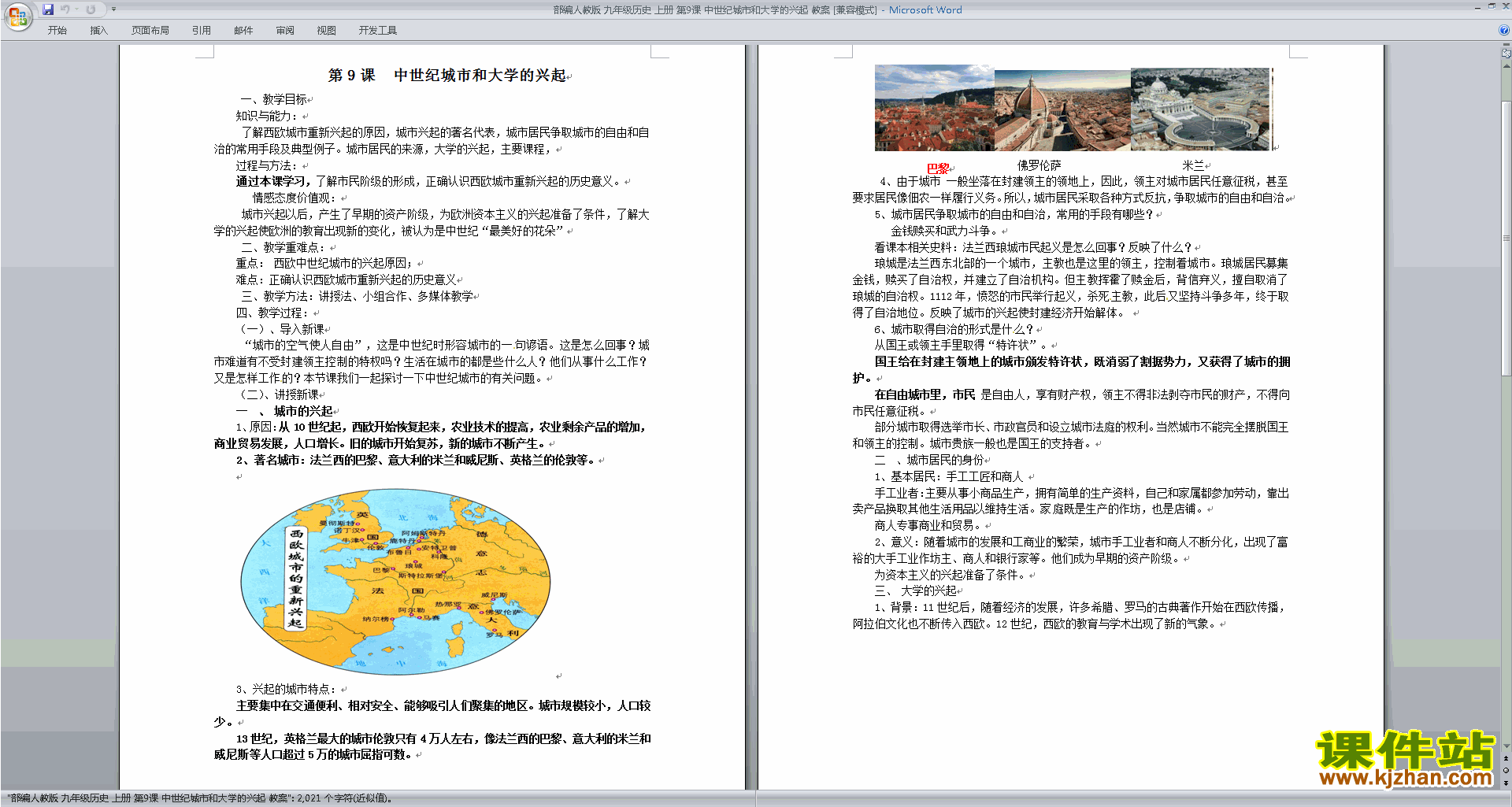The height and width of the screenshot is (807, 1512).
Task: Open the 开始 ribbon tab
Action: click(57, 31)
